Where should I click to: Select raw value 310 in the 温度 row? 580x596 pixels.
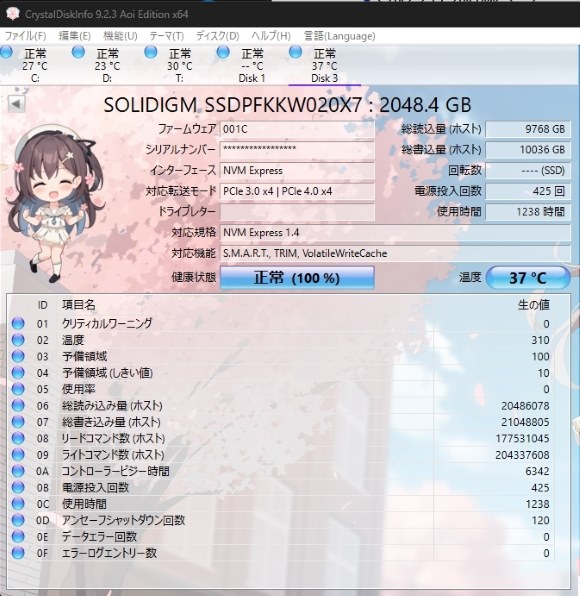click(540, 340)
